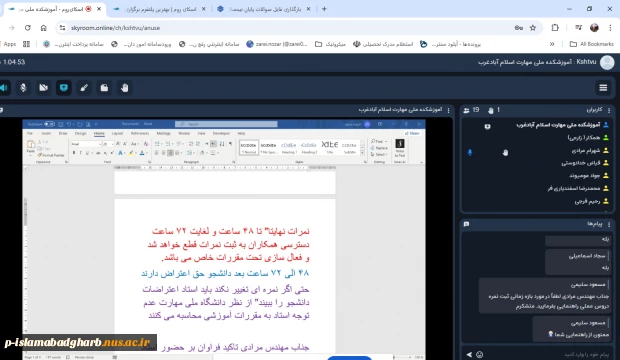Open a new browser tab
The width and height of the screenshot is (620, 360).
324,9
